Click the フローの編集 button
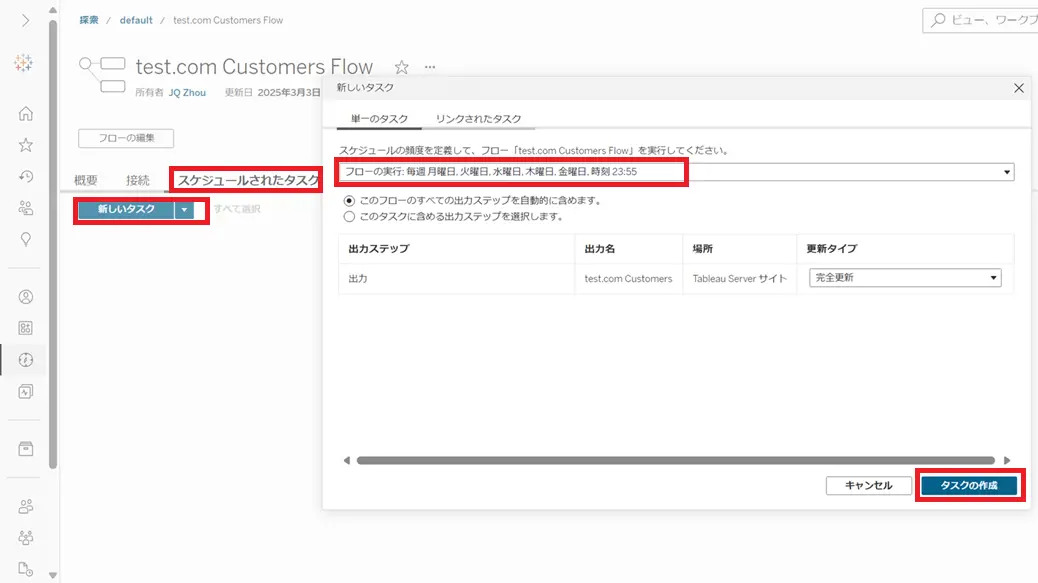Image resolution: width=1038 pixels, height=583 pixels. click(126, 138)
